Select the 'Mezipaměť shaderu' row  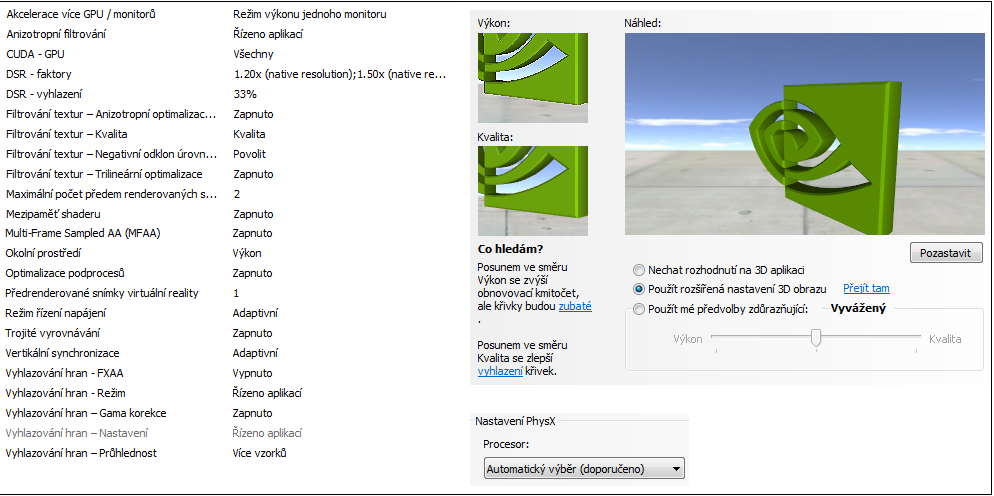228,214
